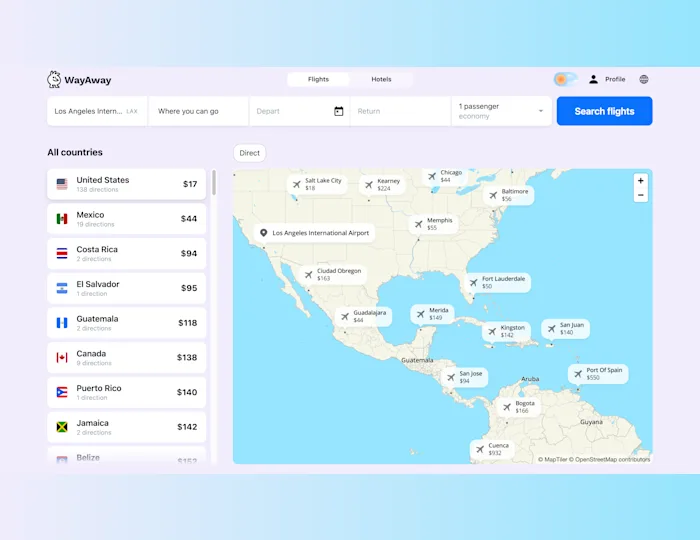Select Jamaica $142 country card
The height and width of the screenshot is (540, 700).
click(x=126, y=427)
